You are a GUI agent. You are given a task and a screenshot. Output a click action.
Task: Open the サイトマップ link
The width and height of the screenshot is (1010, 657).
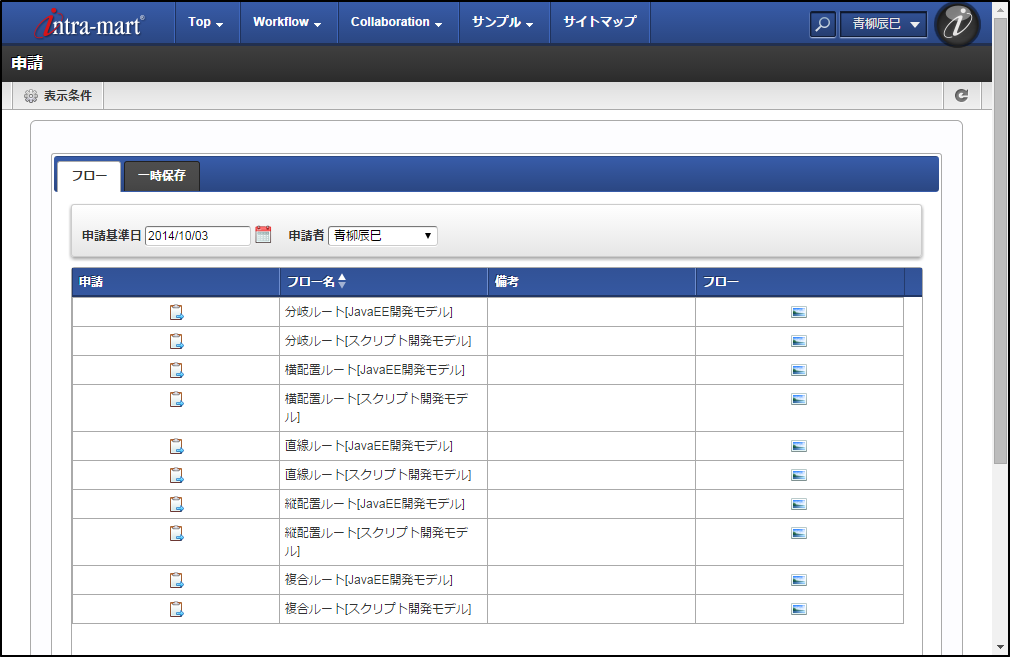[599, 22]
